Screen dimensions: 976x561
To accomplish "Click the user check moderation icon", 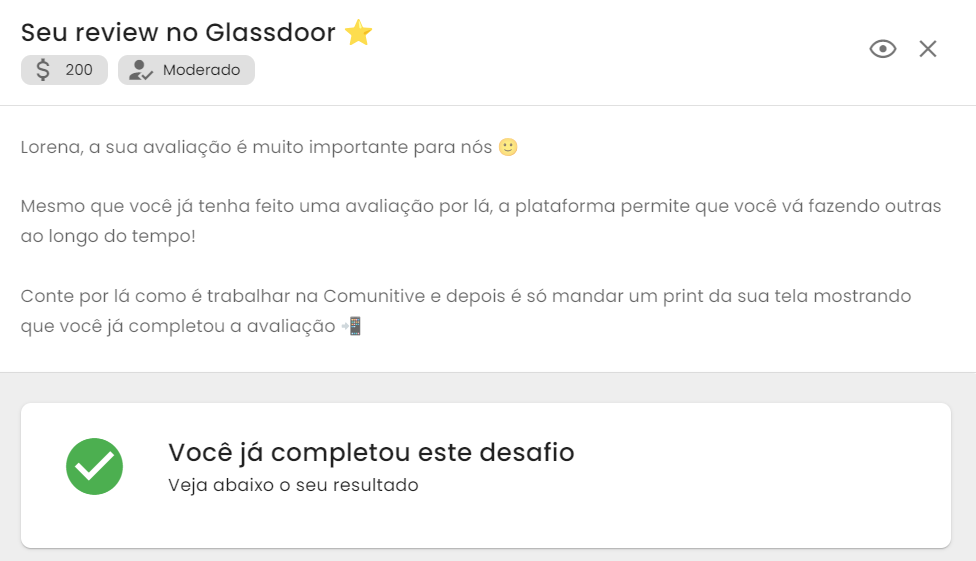I will 140,70.
